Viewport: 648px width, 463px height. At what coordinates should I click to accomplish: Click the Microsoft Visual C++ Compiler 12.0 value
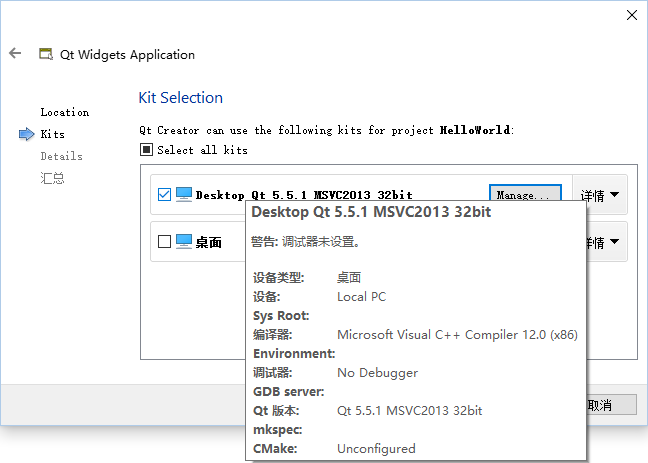pyautogui.click(x=457, y=335)
